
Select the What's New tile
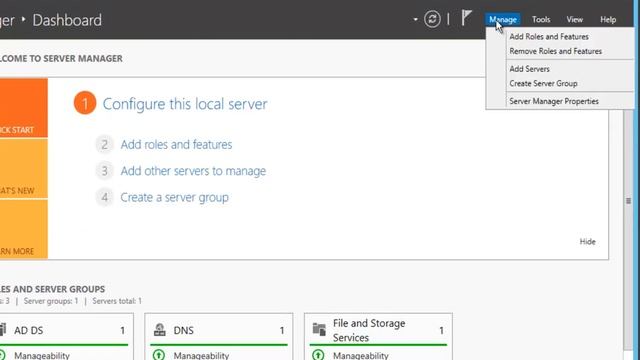24,169
